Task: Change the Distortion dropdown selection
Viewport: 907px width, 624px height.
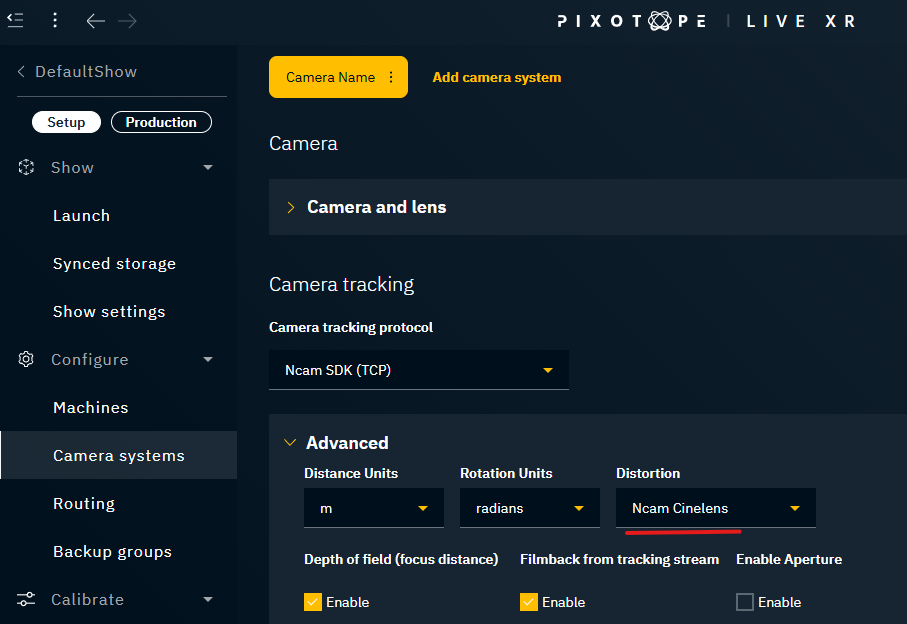Action: coord(715,508)
